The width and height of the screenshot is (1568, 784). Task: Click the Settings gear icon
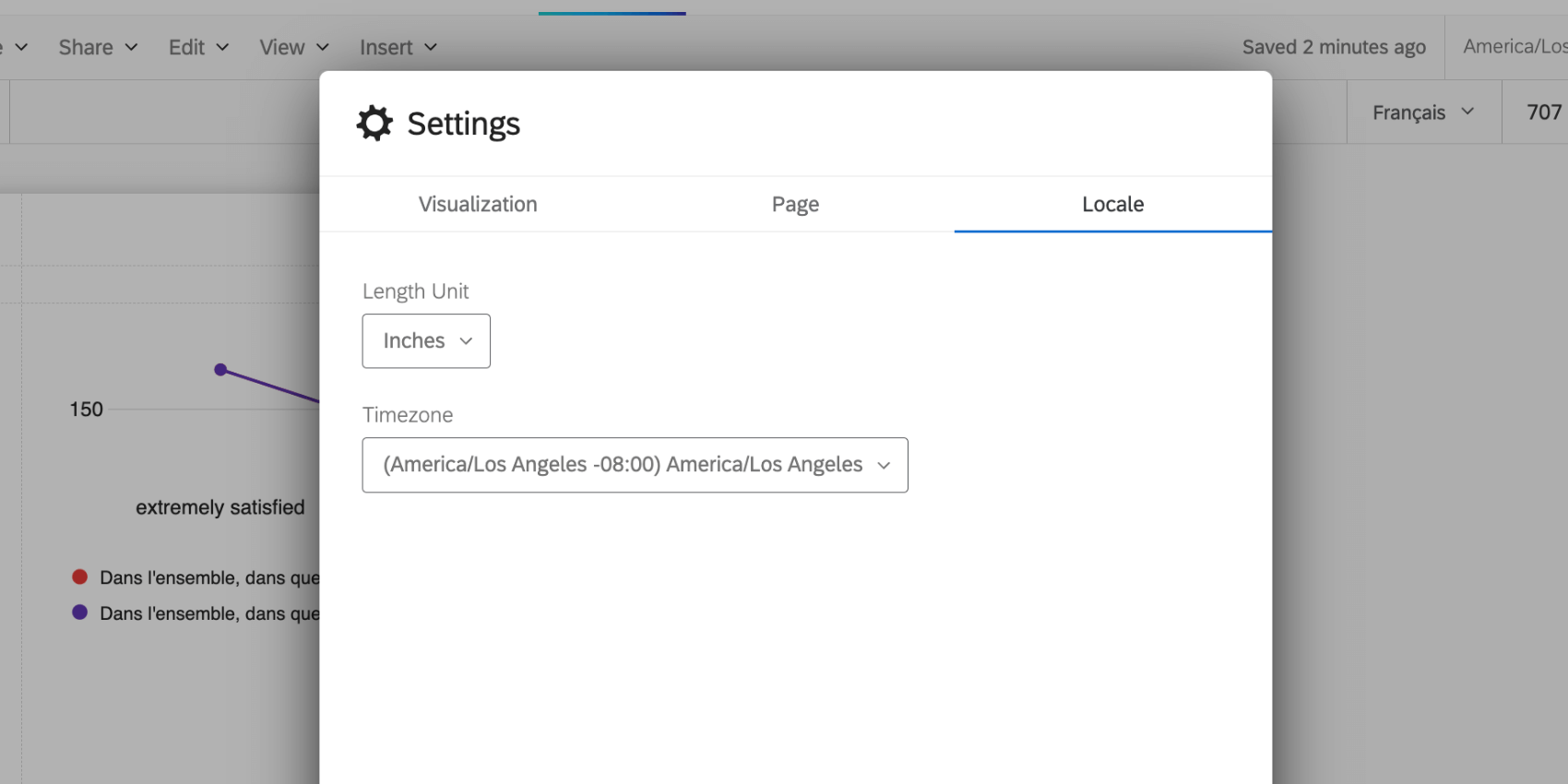coord(374,123)
